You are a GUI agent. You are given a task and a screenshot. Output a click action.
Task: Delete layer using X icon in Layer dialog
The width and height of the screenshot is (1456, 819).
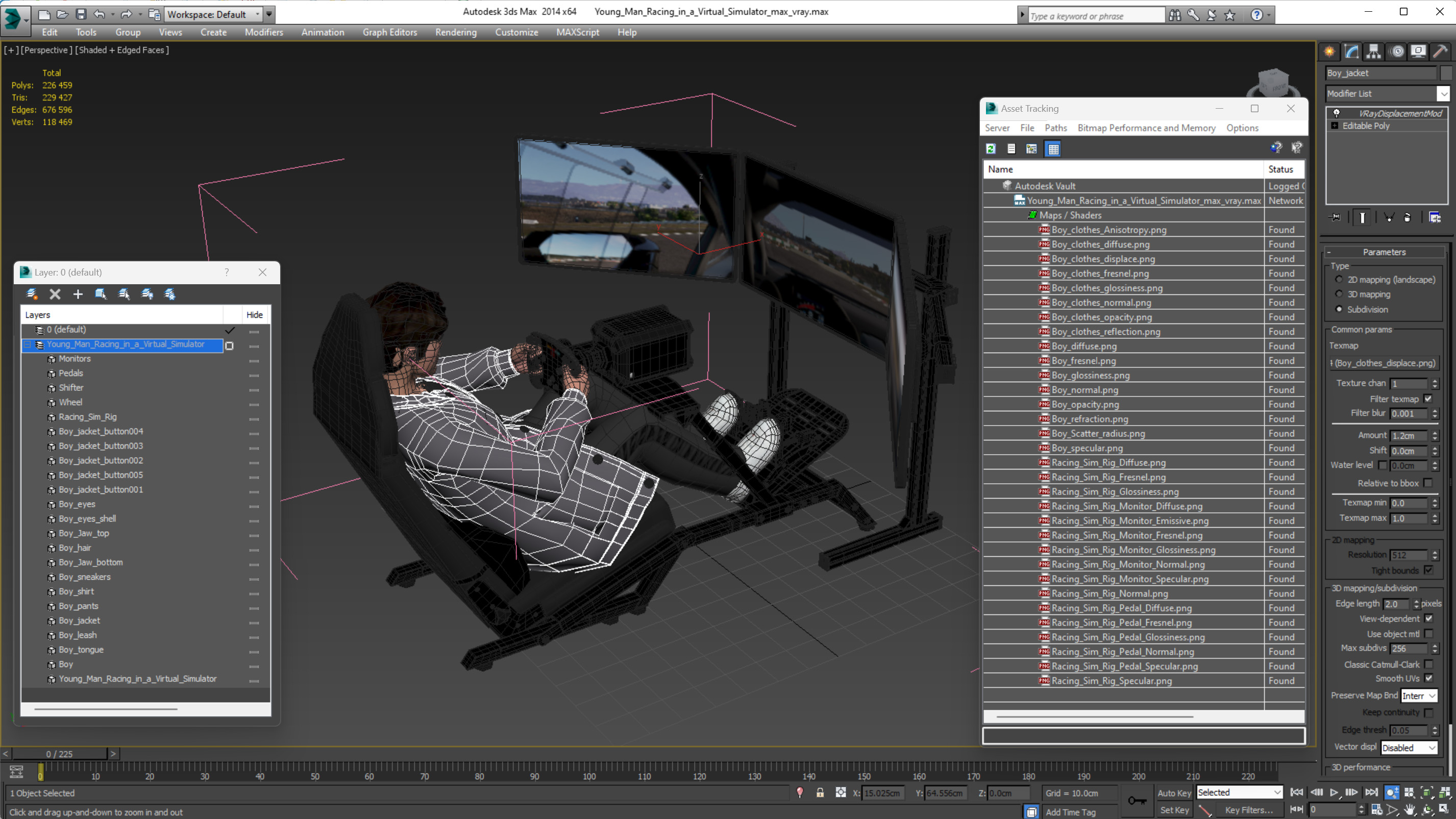[55, 294]
